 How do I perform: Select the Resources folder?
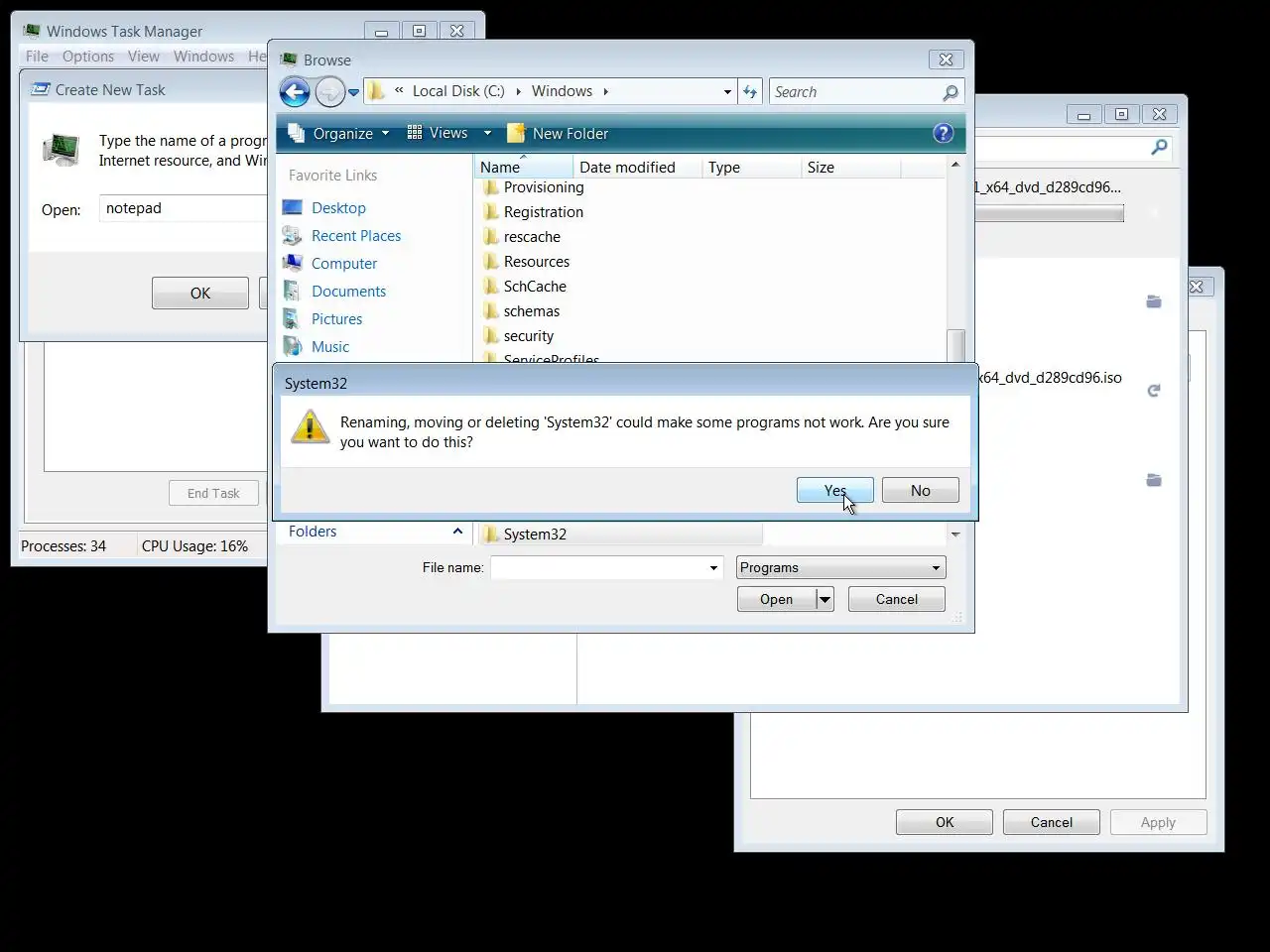(x=536, y=262)
